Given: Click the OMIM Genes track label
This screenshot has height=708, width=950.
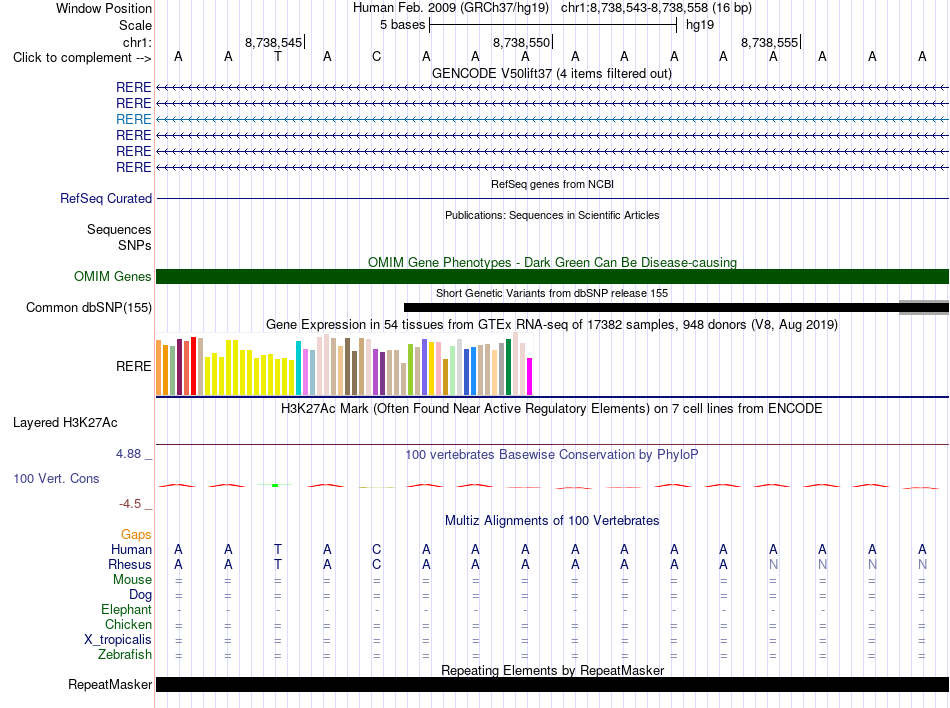Looking at the screenshot, I should point(112,277).
